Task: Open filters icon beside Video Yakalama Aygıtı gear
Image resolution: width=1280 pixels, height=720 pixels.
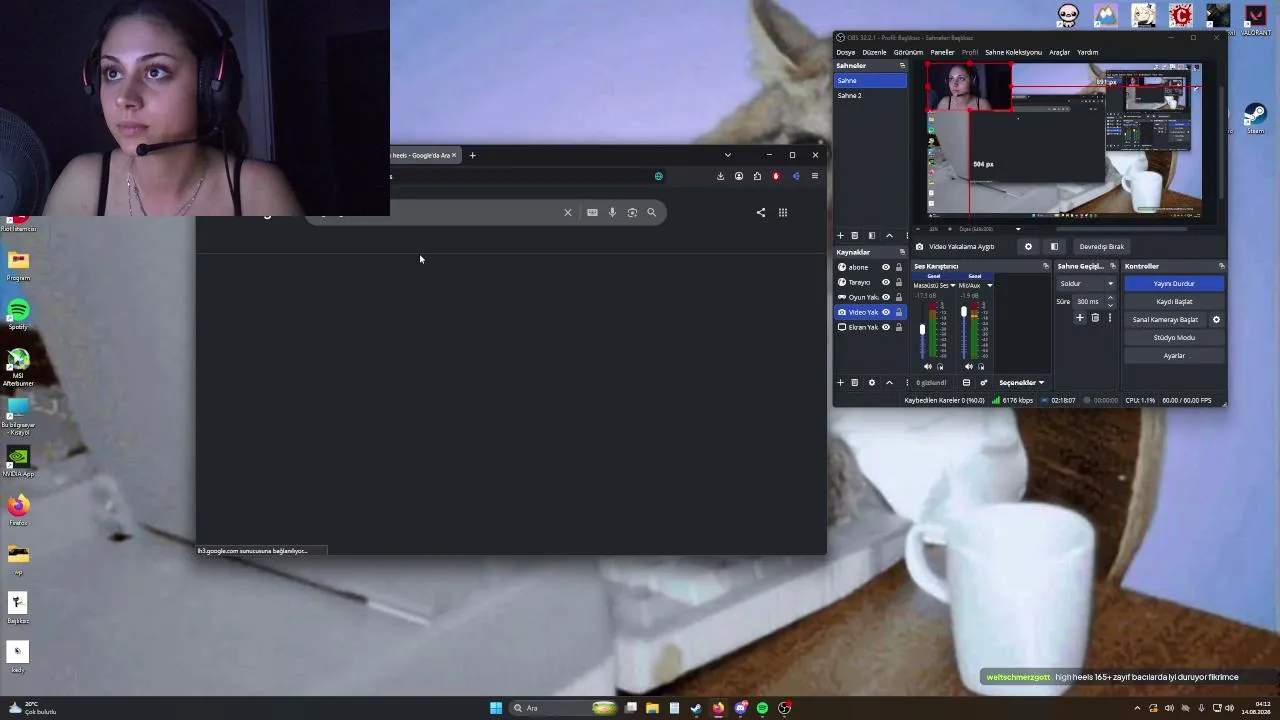Action: (x=1054, y=247)
